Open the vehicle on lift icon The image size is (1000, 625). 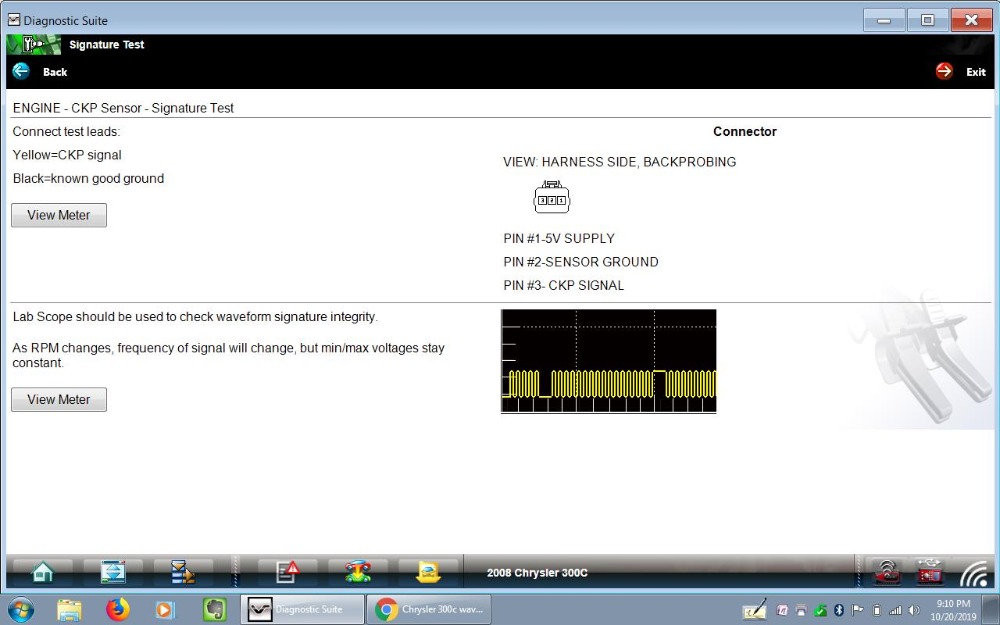[x=358, y=572]
